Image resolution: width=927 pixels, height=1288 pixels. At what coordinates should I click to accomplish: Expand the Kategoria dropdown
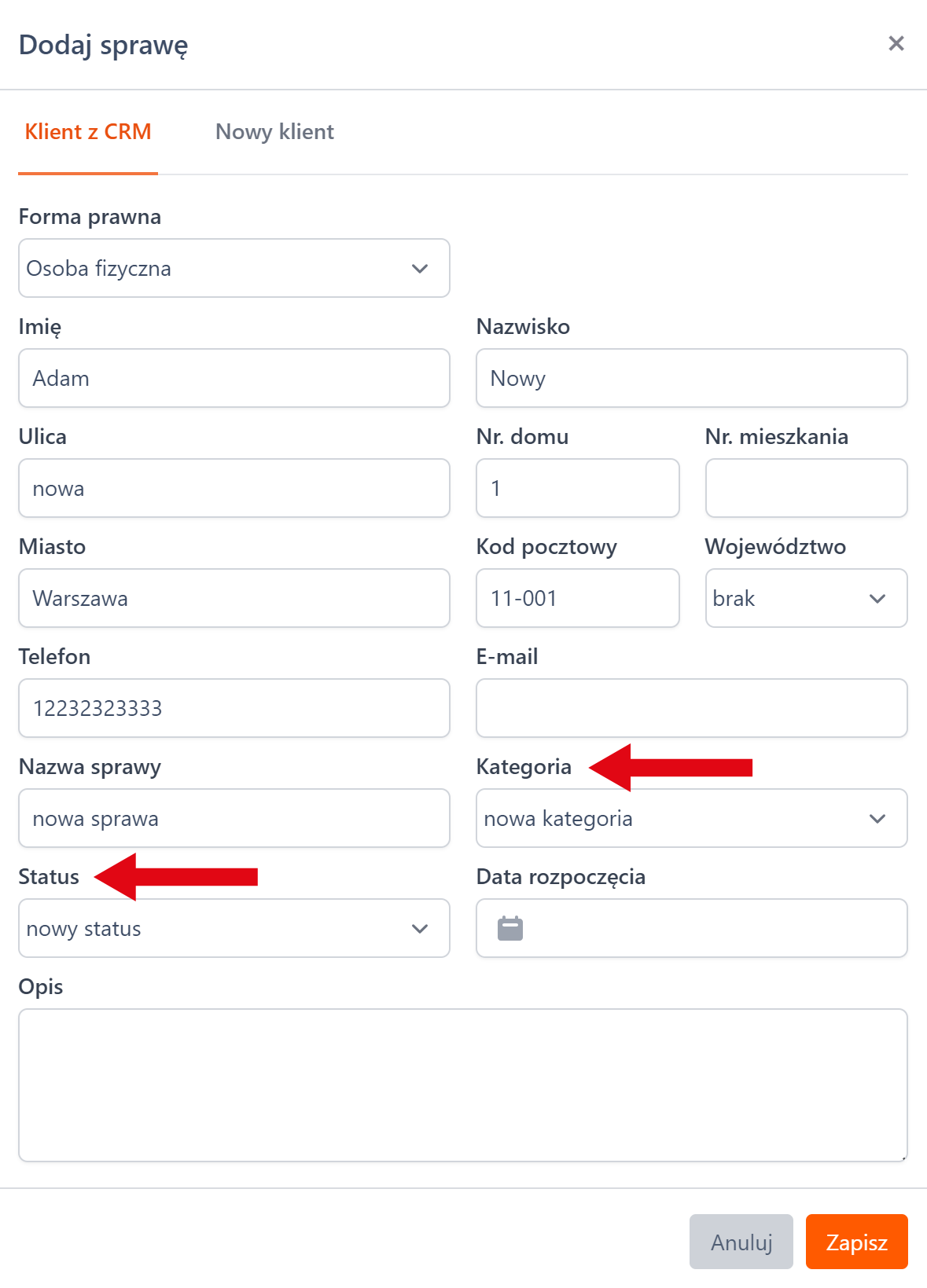[x=691, y=818]
